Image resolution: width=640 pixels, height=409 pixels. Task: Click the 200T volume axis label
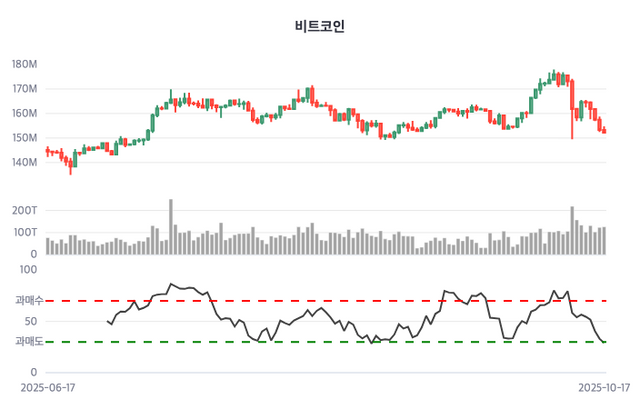click(x=24, y=211)
